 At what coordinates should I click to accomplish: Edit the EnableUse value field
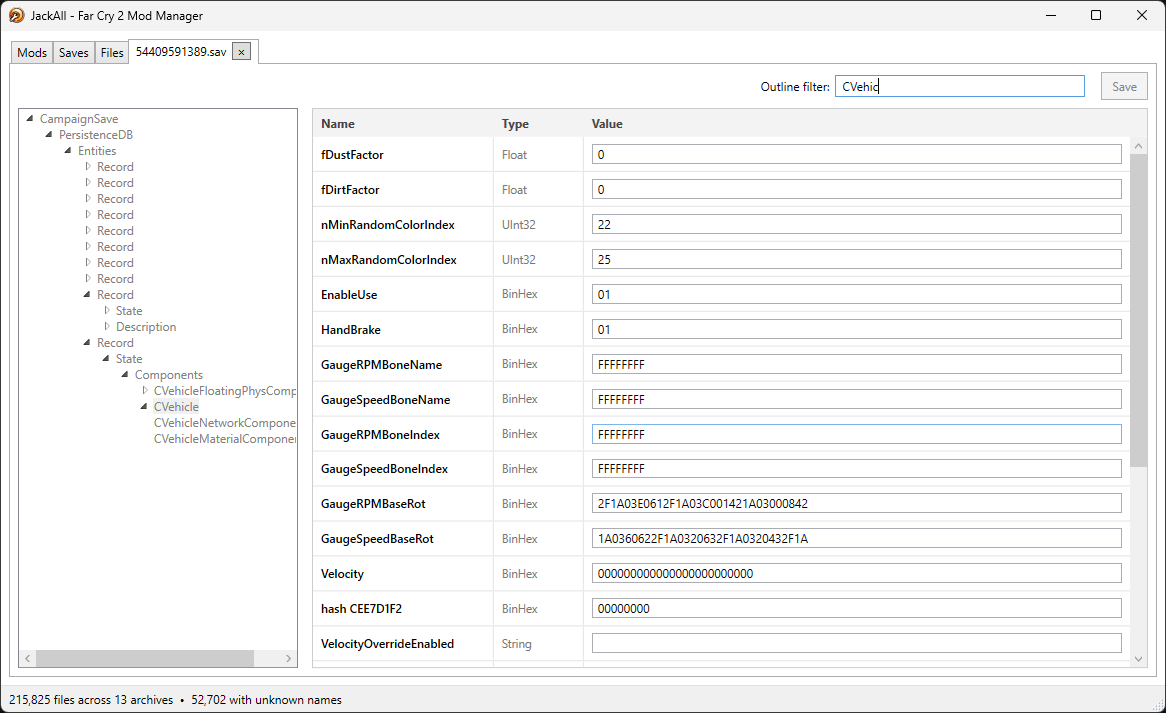pyautogui.click(x=857, y=294)
